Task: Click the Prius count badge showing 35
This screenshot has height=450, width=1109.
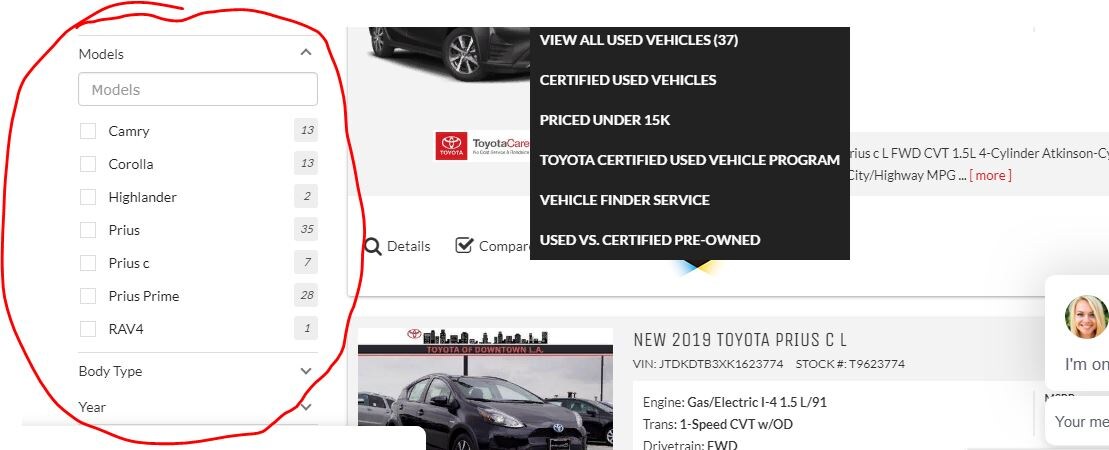Action: 306,229
